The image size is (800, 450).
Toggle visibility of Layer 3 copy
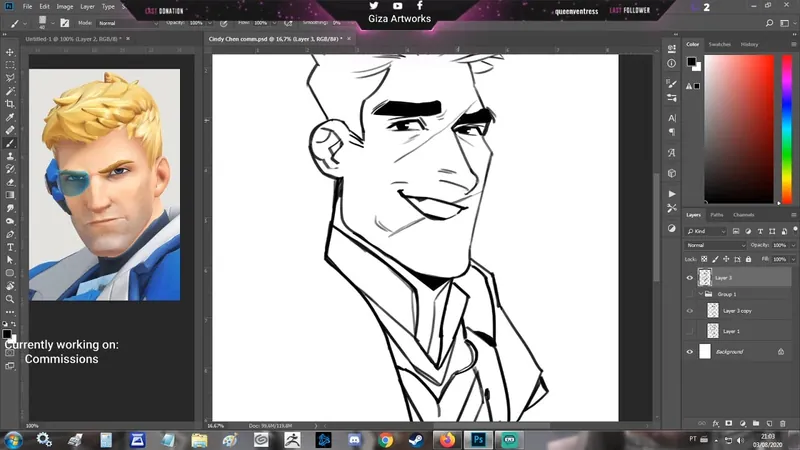coord(690,311)
